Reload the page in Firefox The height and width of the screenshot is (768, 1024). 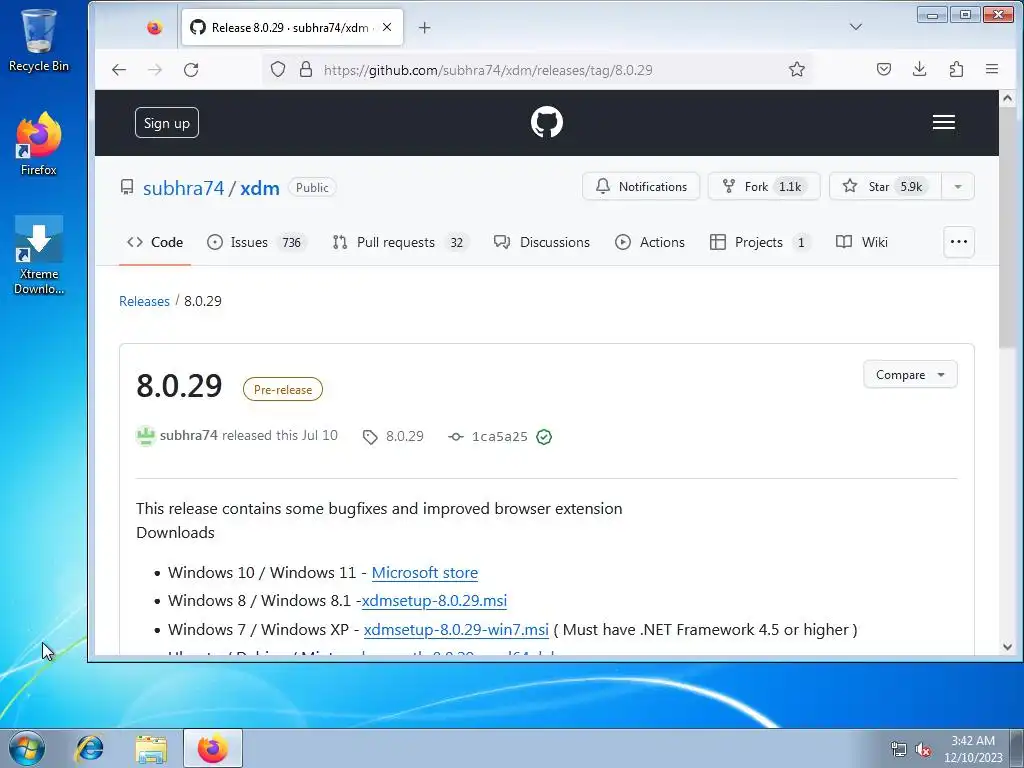[191, 70]
